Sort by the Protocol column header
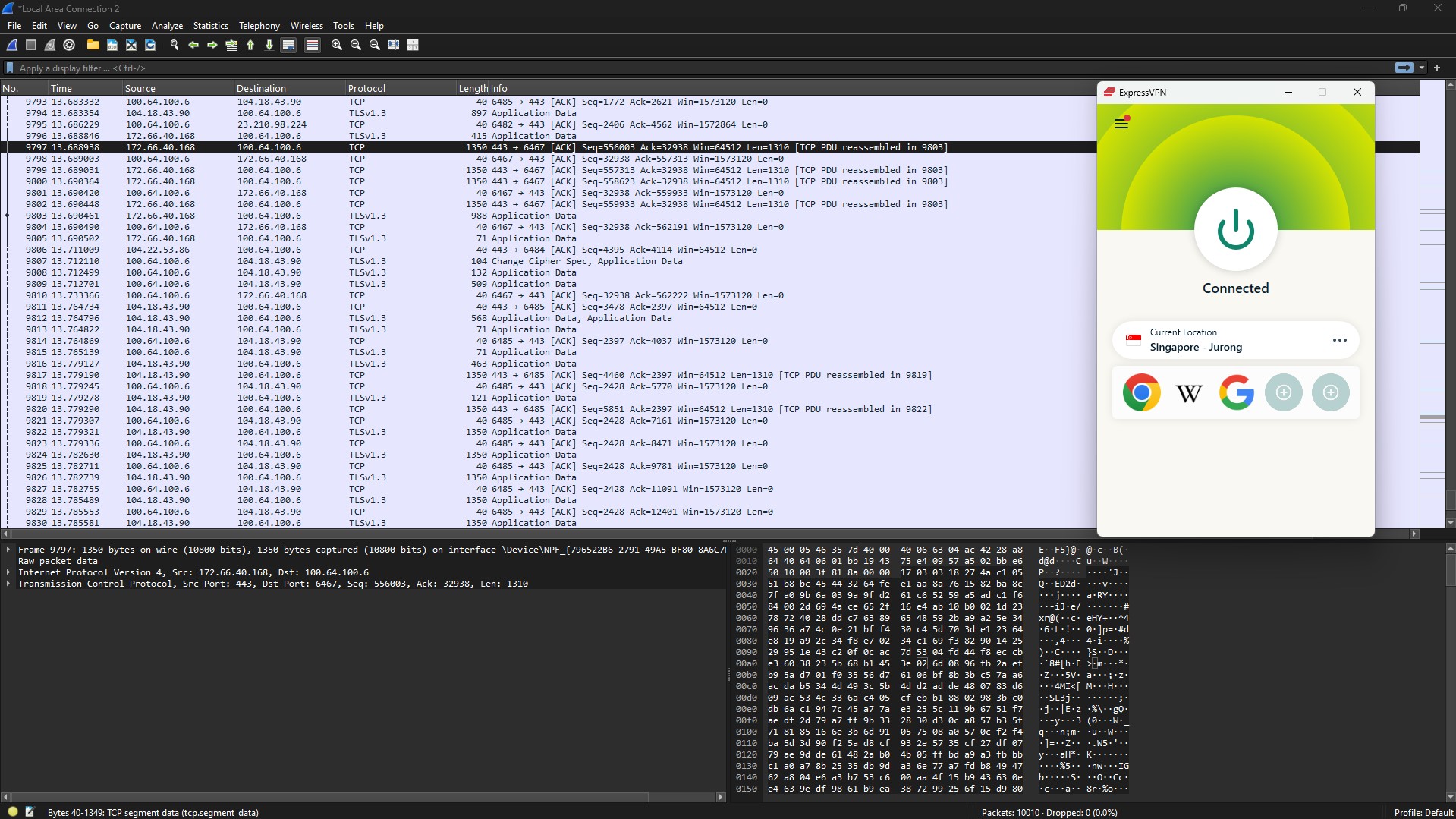Image resolution: width=1456 pixels, height=819 pixels. [x=401, y=88]
